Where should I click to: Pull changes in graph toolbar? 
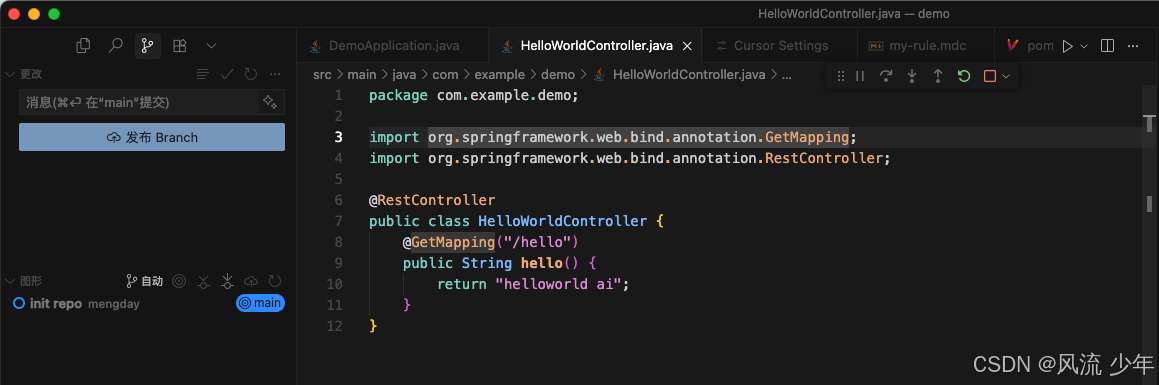228,281
